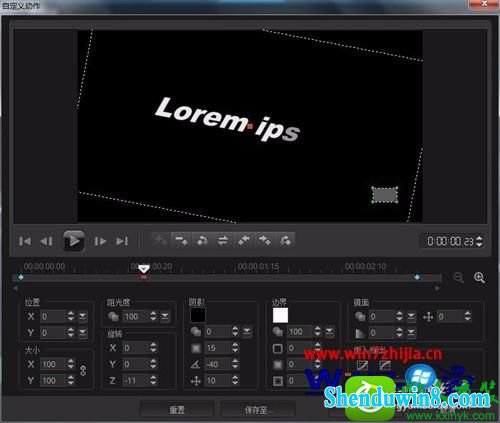500x423 pixels.
Task: Click the white playhead scrubber on timeline
Action: pos(144,269)
